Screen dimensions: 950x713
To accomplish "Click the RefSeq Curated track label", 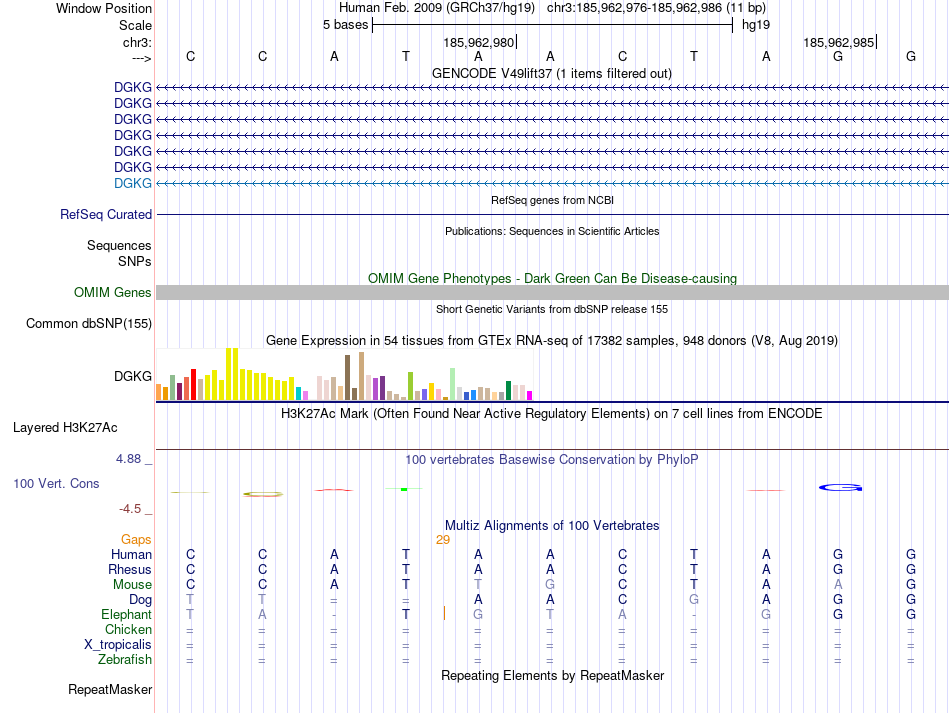I will pos(106,214).
